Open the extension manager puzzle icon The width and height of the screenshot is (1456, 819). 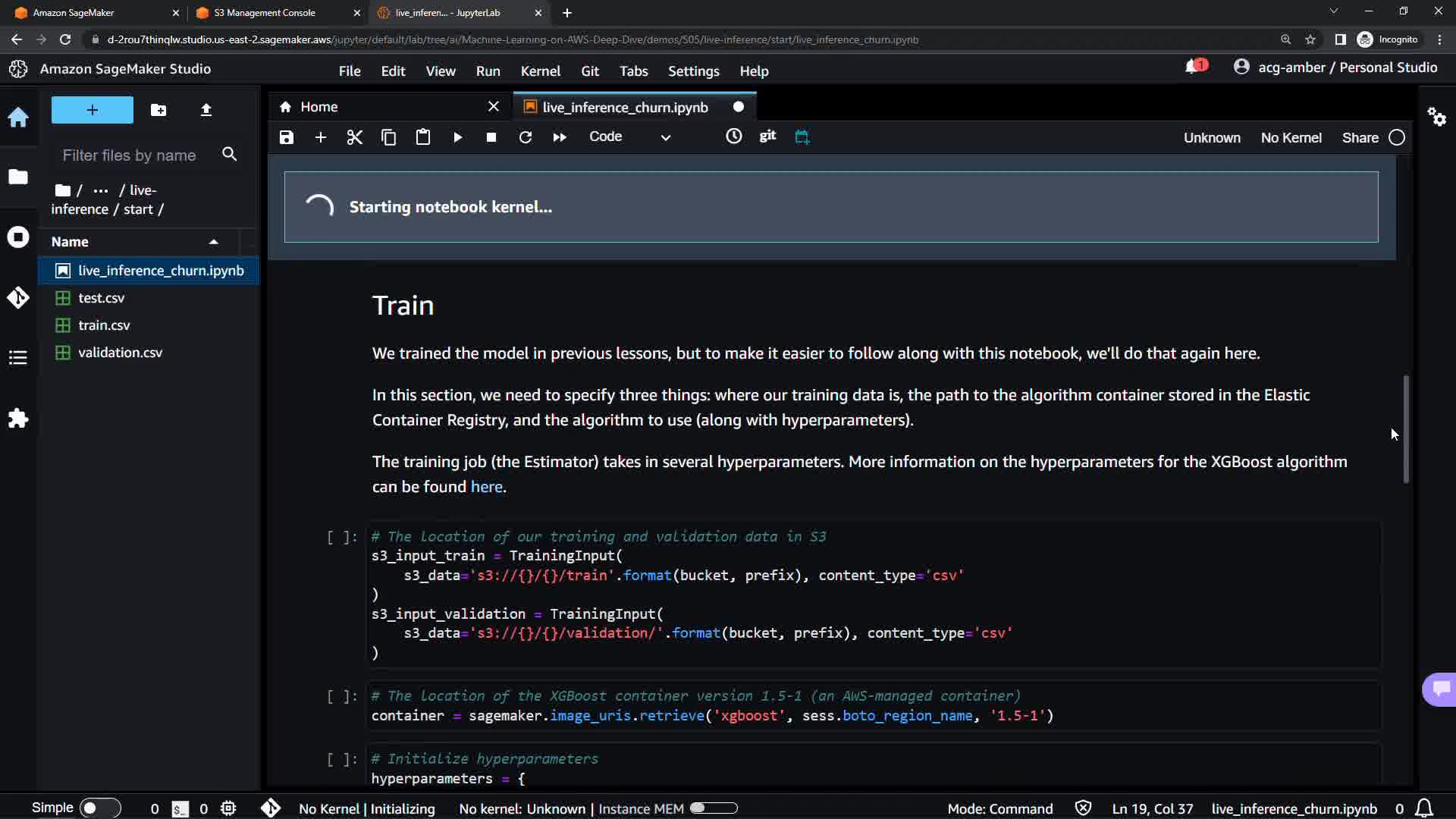(18, 418)
